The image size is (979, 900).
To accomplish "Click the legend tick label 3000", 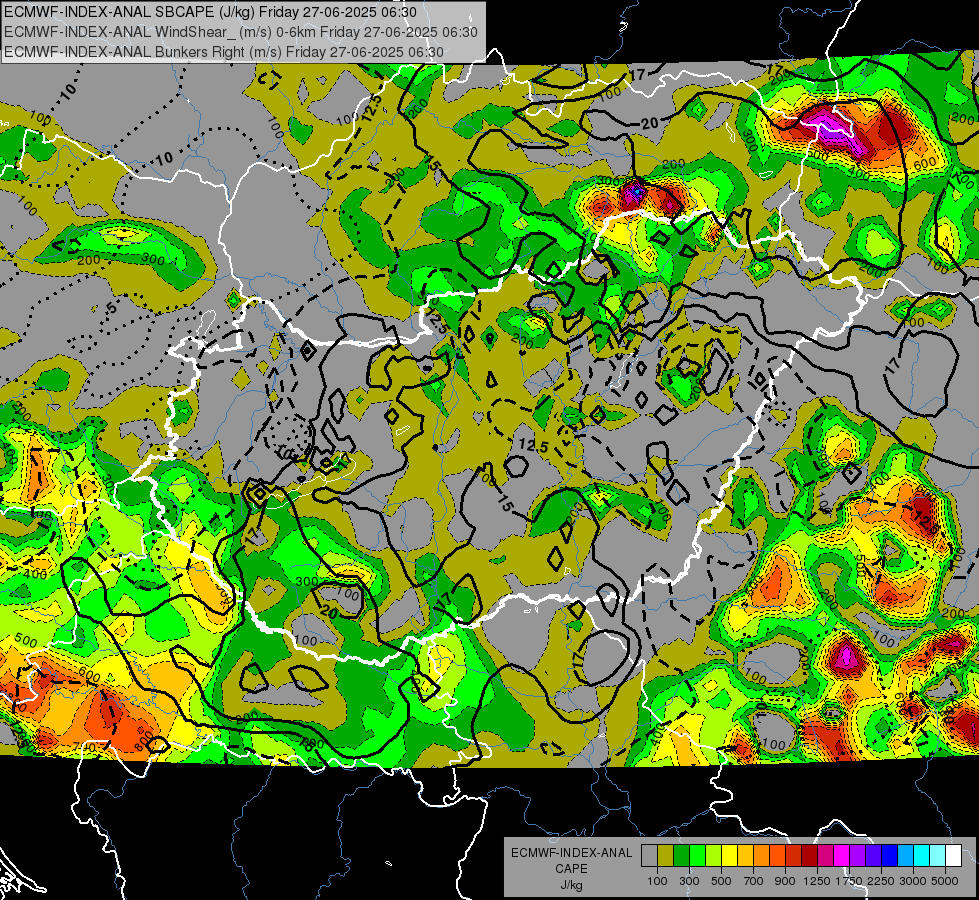I will pos(913,881).
